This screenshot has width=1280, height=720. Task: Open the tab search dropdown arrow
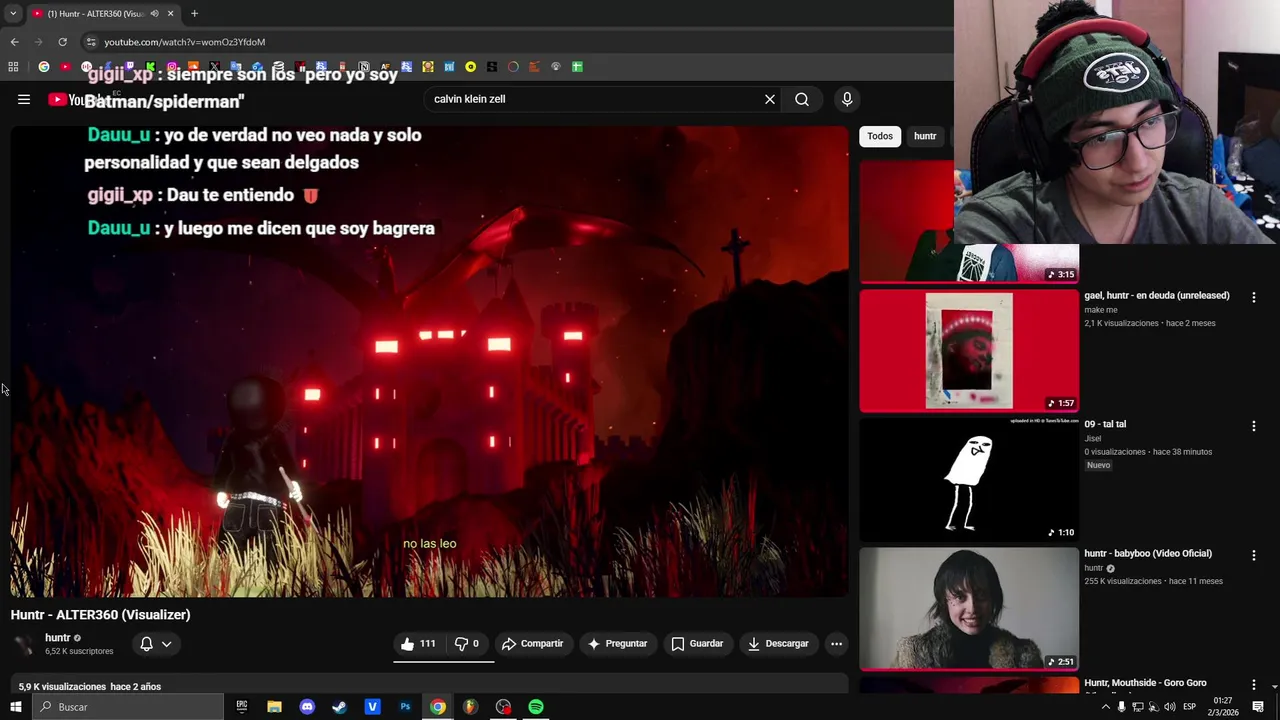pos(12,13)
